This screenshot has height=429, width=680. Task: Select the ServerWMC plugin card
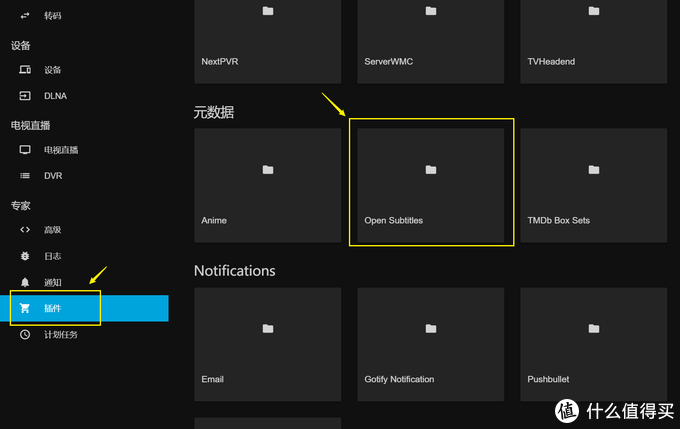(x=431, y=35)
